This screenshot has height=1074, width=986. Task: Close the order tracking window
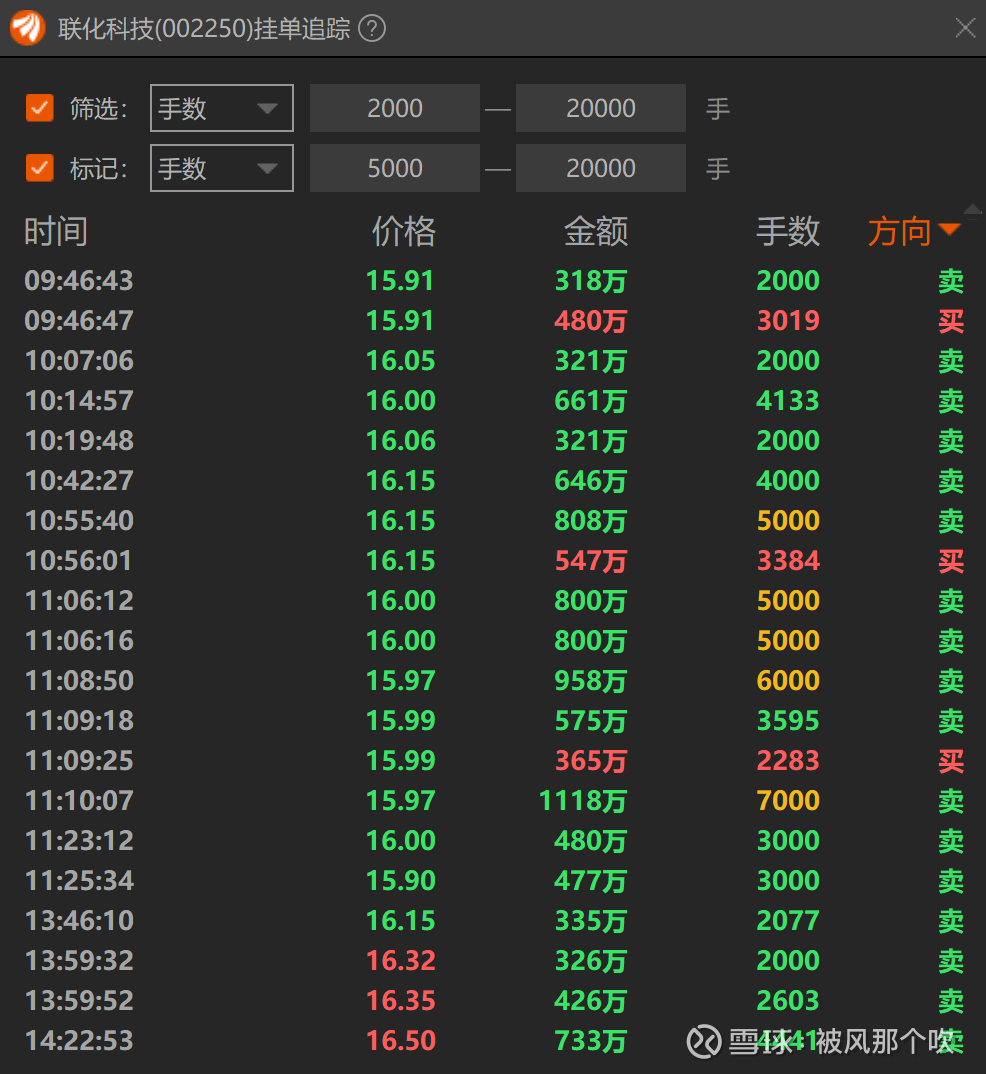point(964,28)
